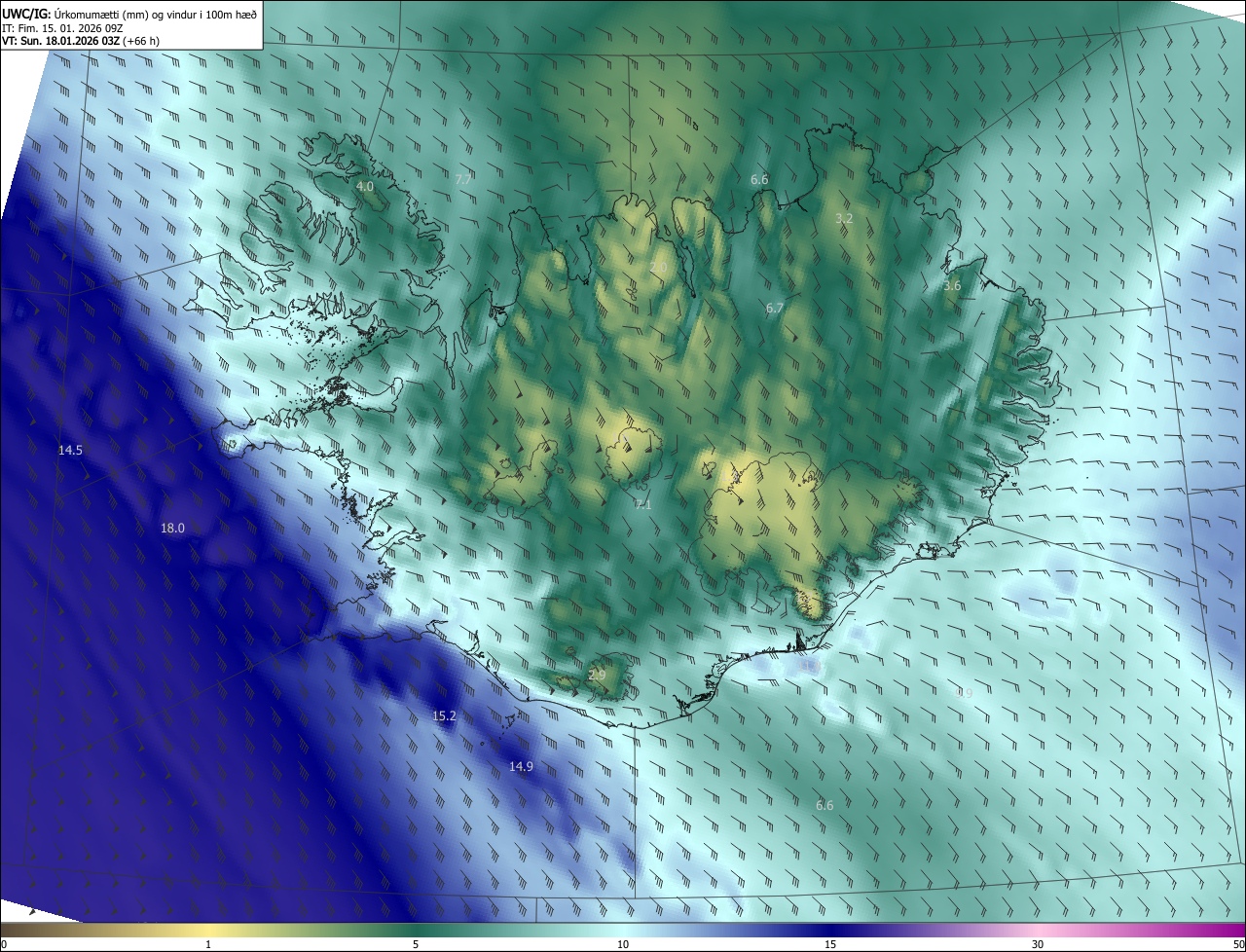Click the 14.9 value label
This screenshot has width=1246, height=952.
pos(521,766)
